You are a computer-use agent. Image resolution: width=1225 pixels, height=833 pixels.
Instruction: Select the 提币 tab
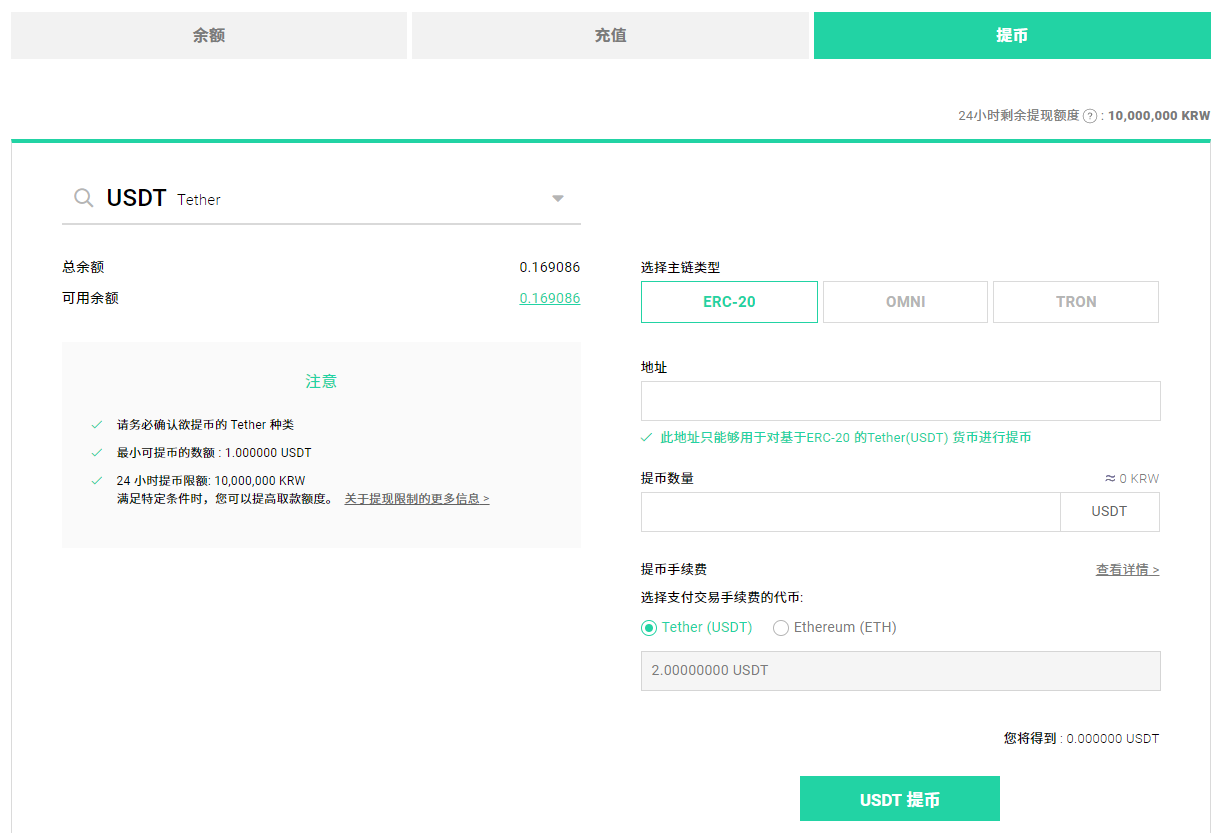click(x=1012, y=35)
